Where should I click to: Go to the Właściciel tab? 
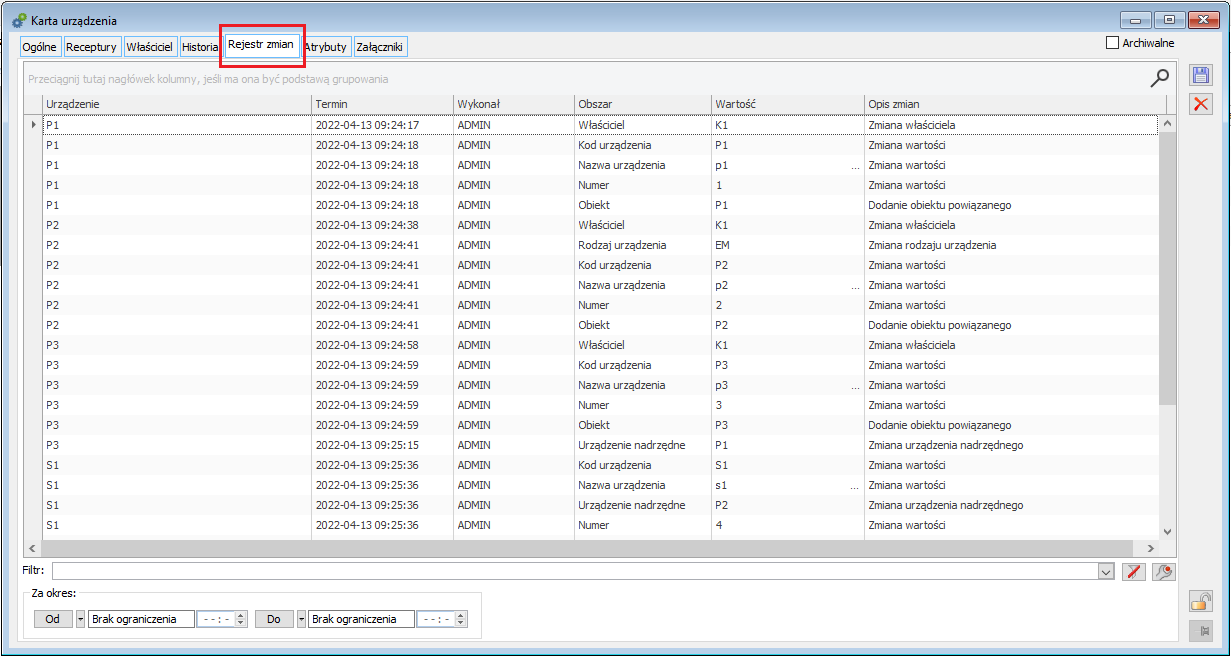150,47
